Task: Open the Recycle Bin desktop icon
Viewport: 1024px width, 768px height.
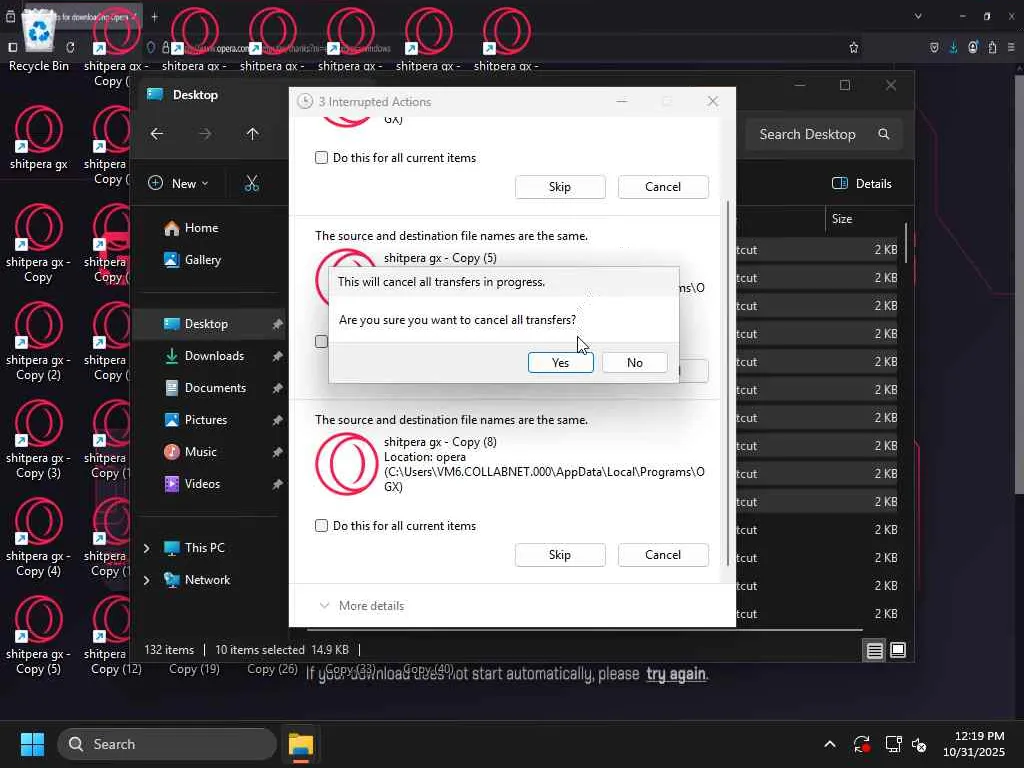Action: [39, 40]
